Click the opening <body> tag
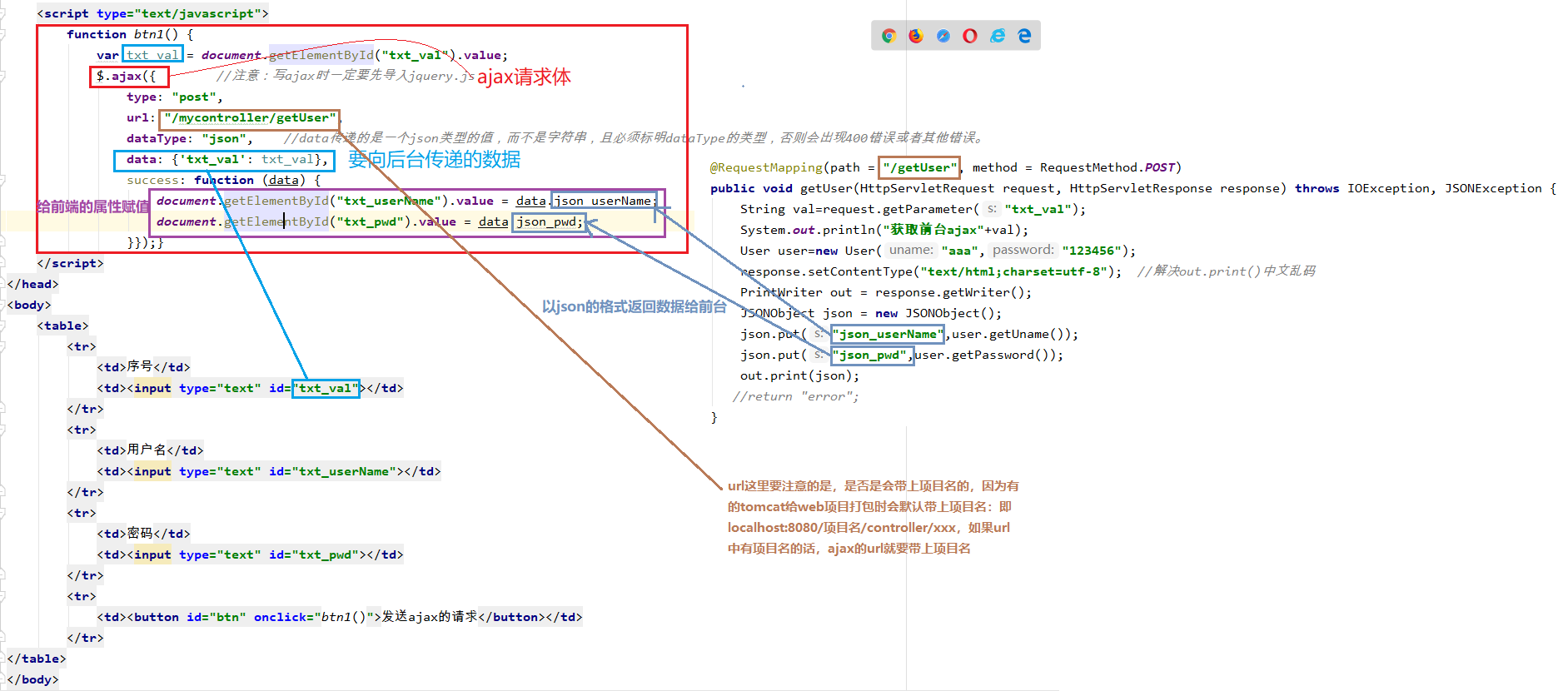The width and height of the screenshot is (1568, 691). tap(29, 306)
